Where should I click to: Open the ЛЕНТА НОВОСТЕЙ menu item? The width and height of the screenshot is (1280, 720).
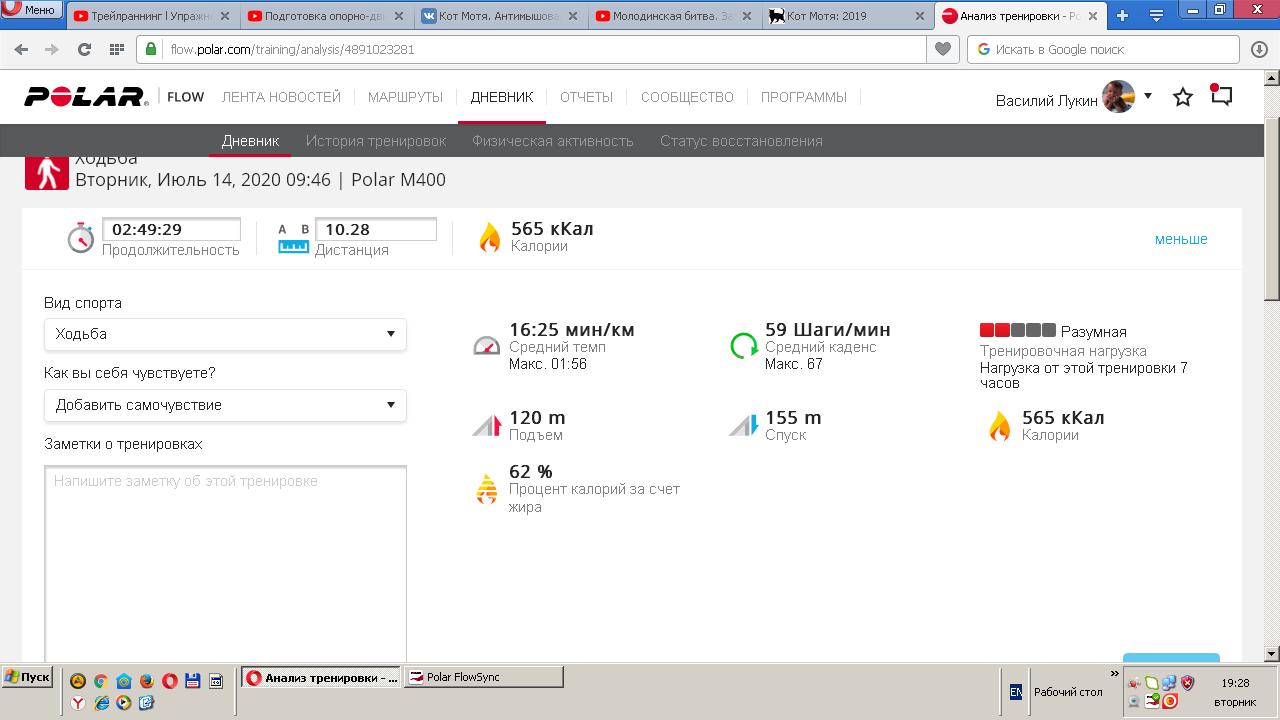pos(281,97)
